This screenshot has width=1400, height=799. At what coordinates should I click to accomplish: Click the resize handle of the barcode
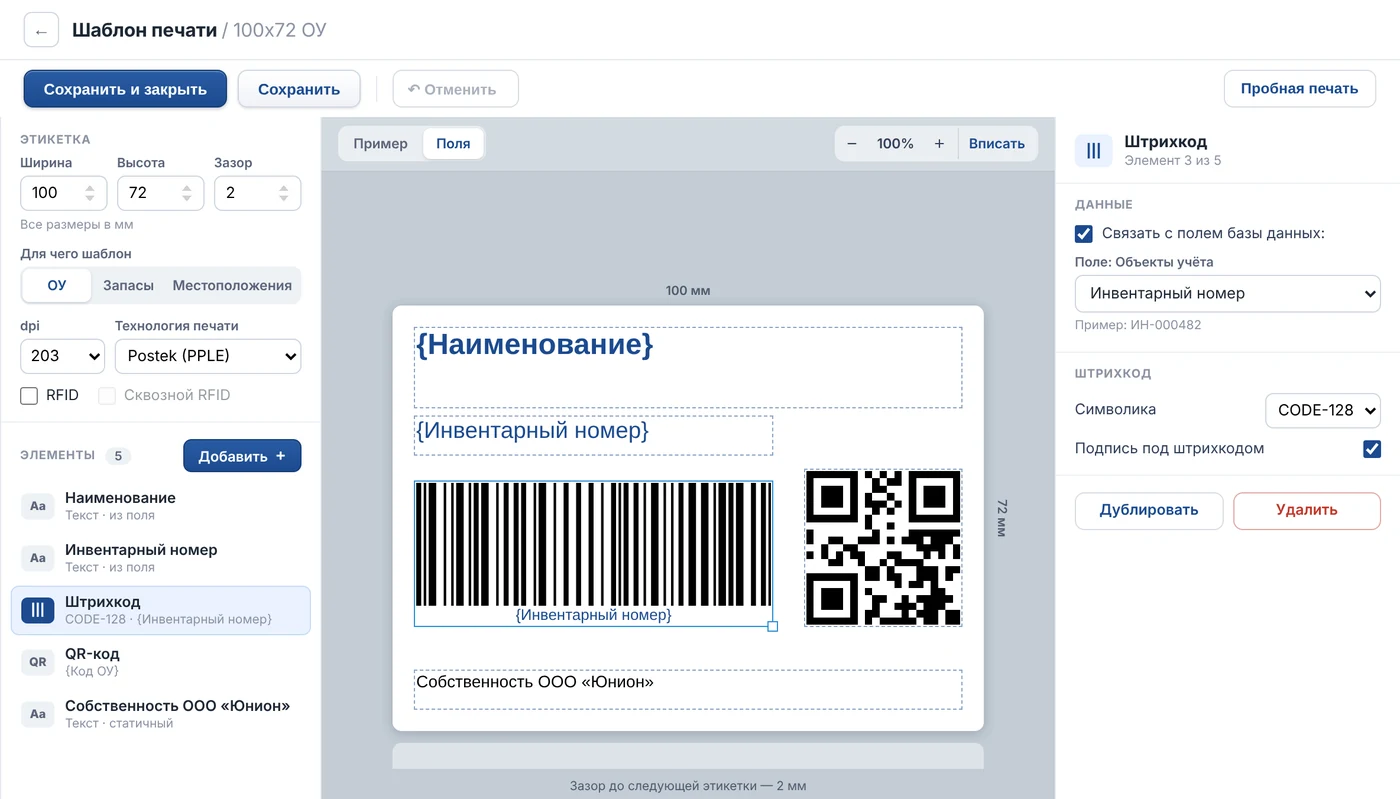tap(772, 626)
